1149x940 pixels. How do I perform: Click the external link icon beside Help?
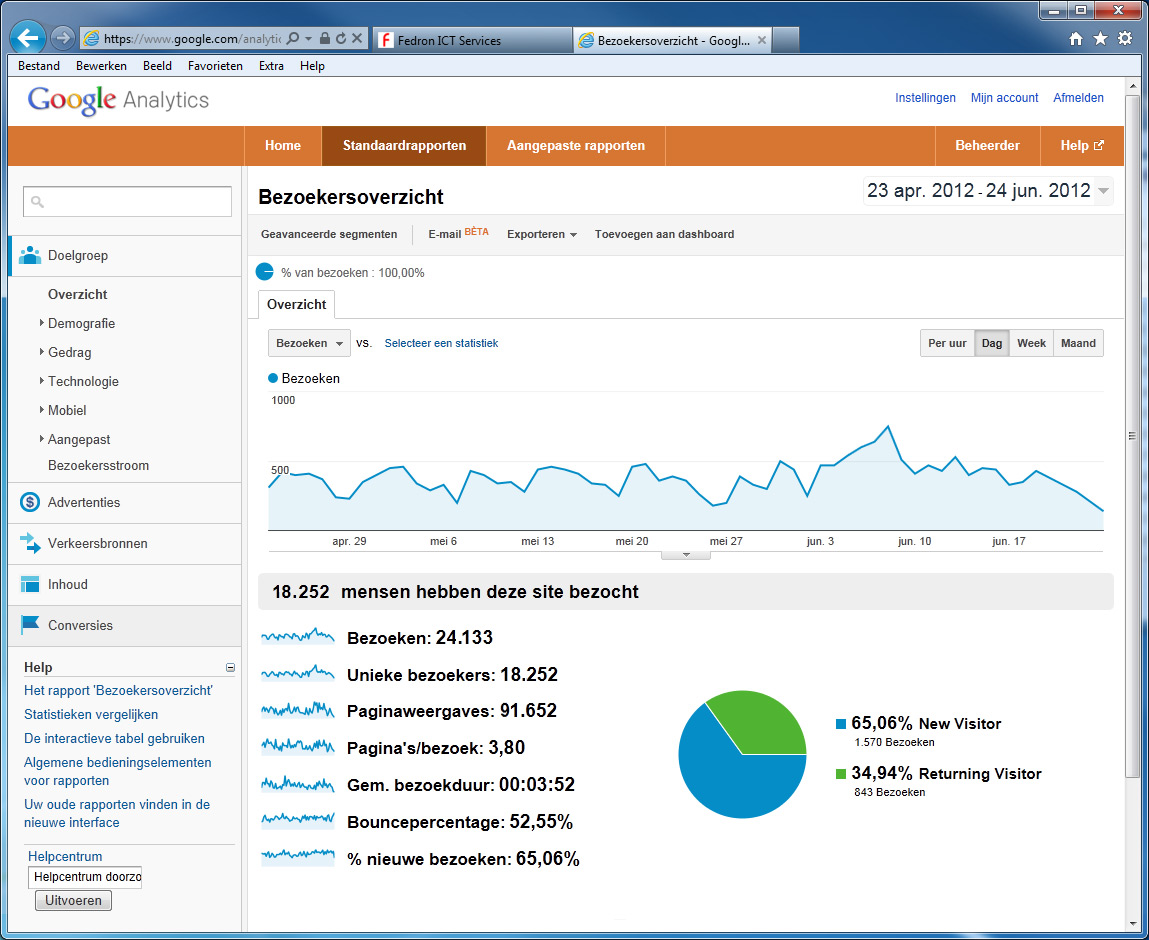tap(1098, 145)
